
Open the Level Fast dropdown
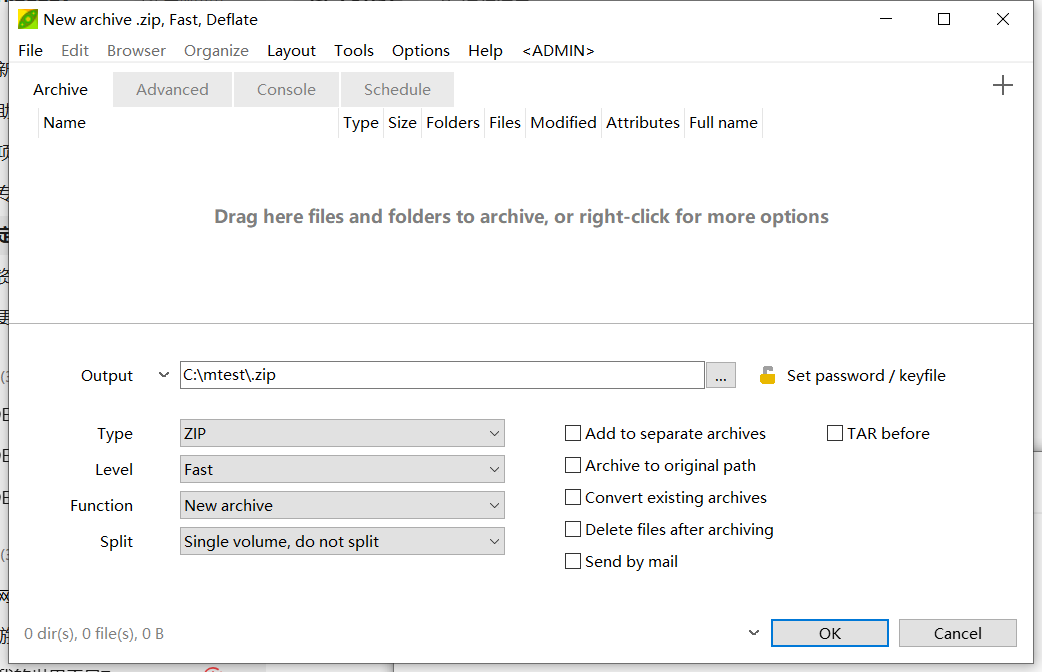coord(342,469)
